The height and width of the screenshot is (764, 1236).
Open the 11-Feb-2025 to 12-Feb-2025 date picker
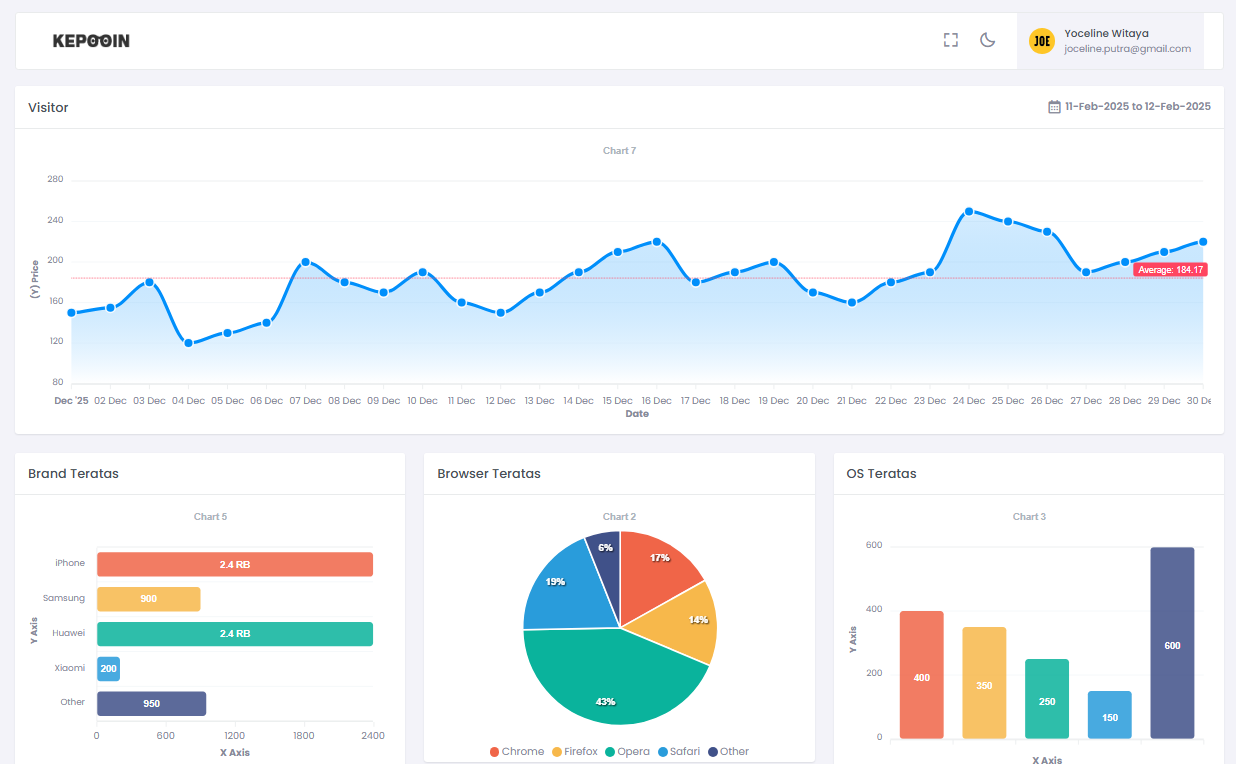pyautogui.click(x=1137, y=107)
